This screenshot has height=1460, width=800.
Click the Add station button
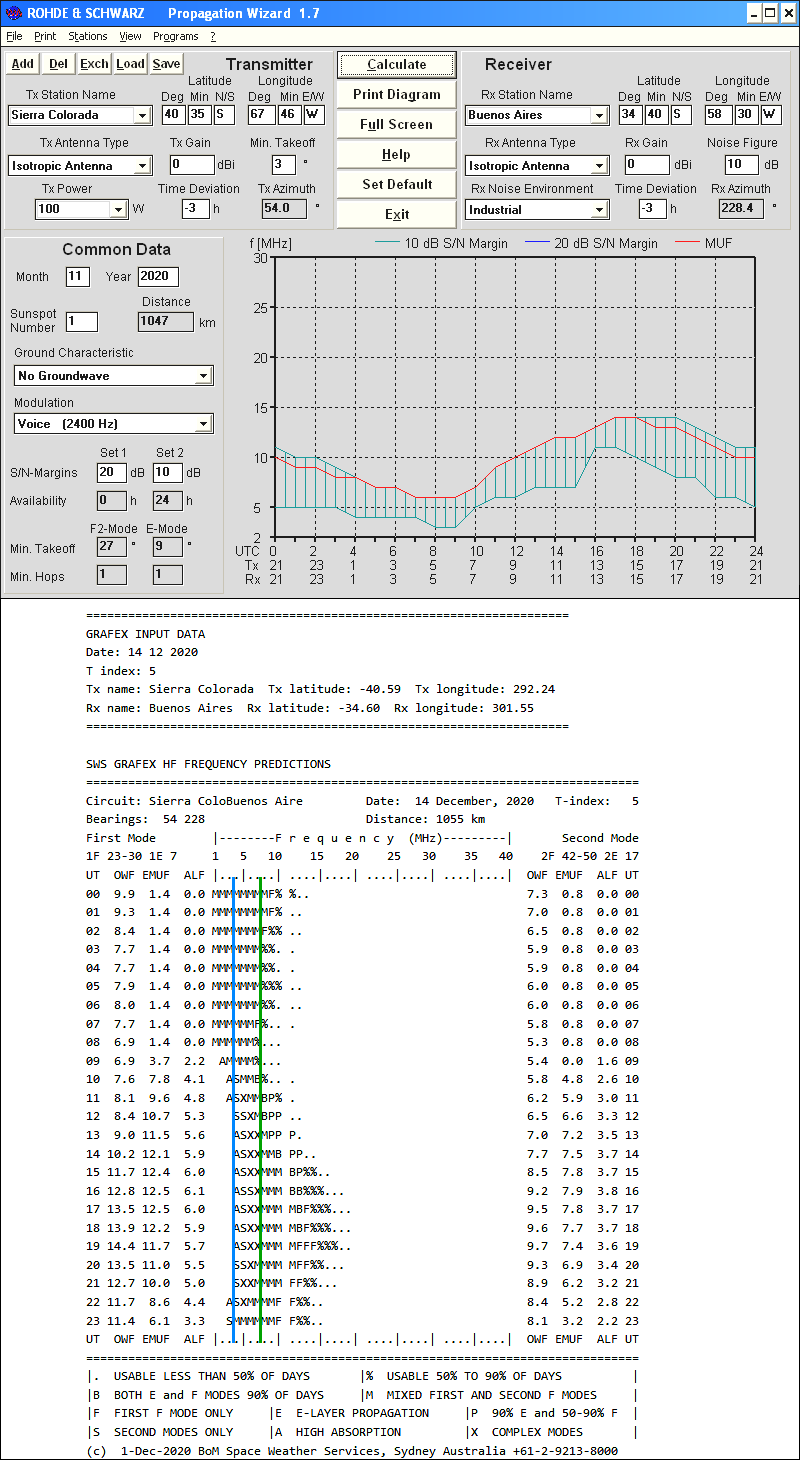[23, 64]
